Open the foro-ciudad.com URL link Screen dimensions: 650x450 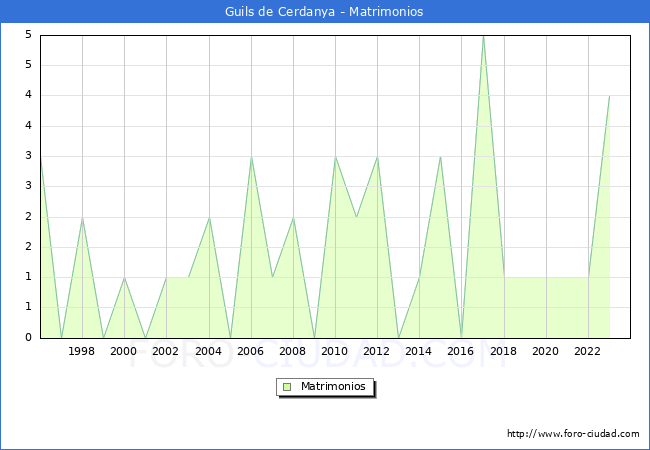coord(573,434)
